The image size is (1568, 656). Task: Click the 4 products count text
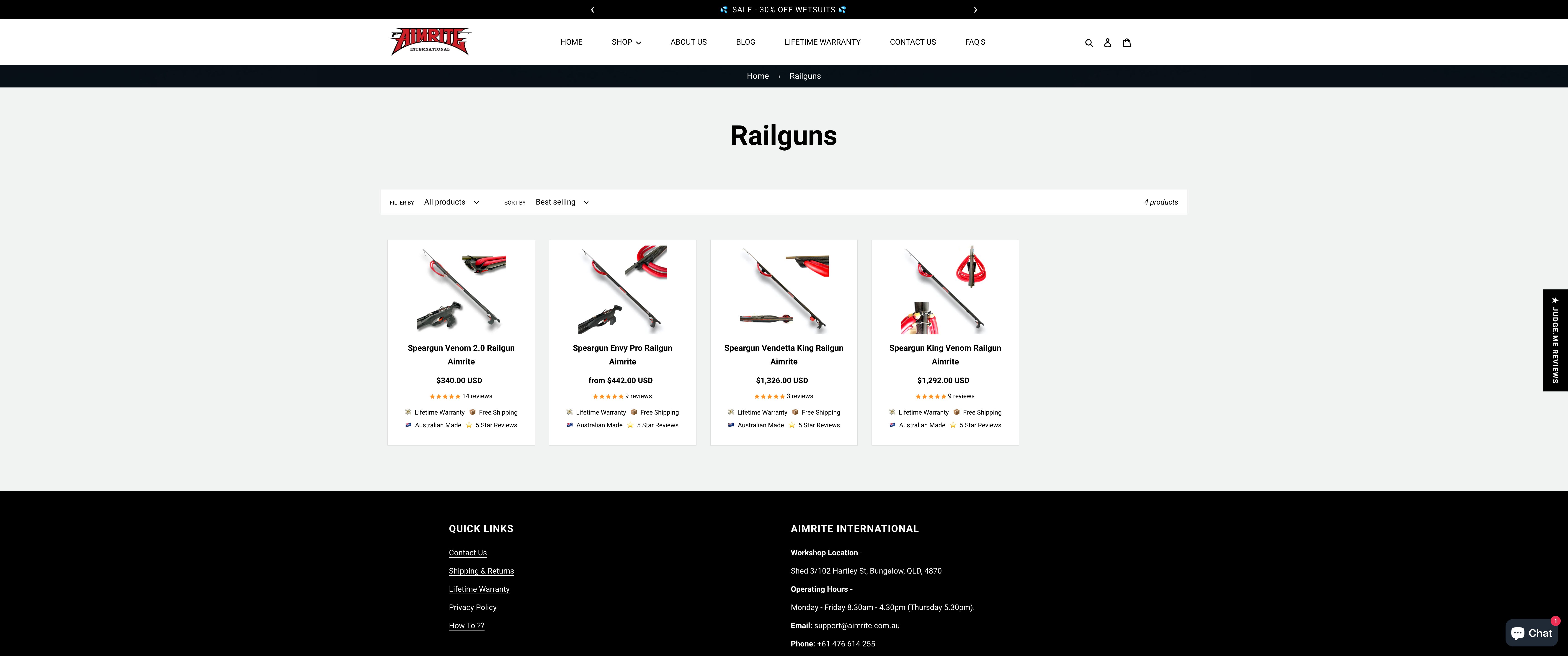coord(1161,202)
